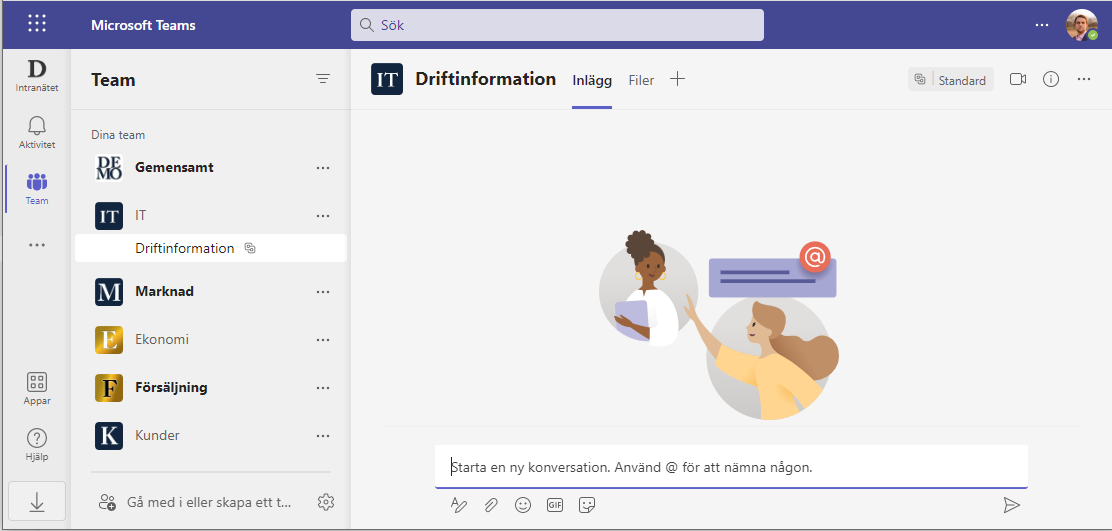Click the Standard channel type button
The image size is (1112, 531).
pos(951,80)
